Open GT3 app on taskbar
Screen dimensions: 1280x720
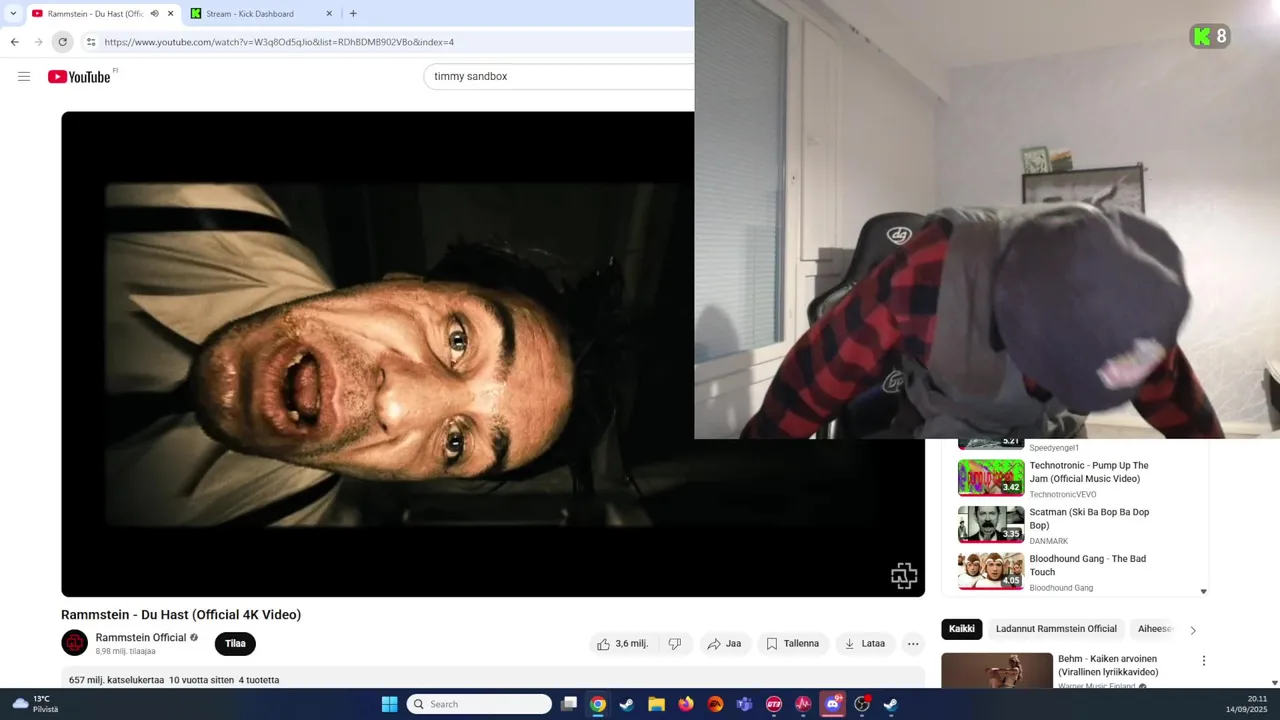(774, 704)
